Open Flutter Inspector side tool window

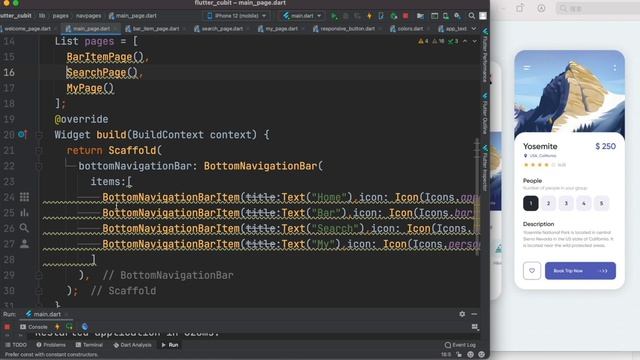pyautogui.click(x=485, y=167)
